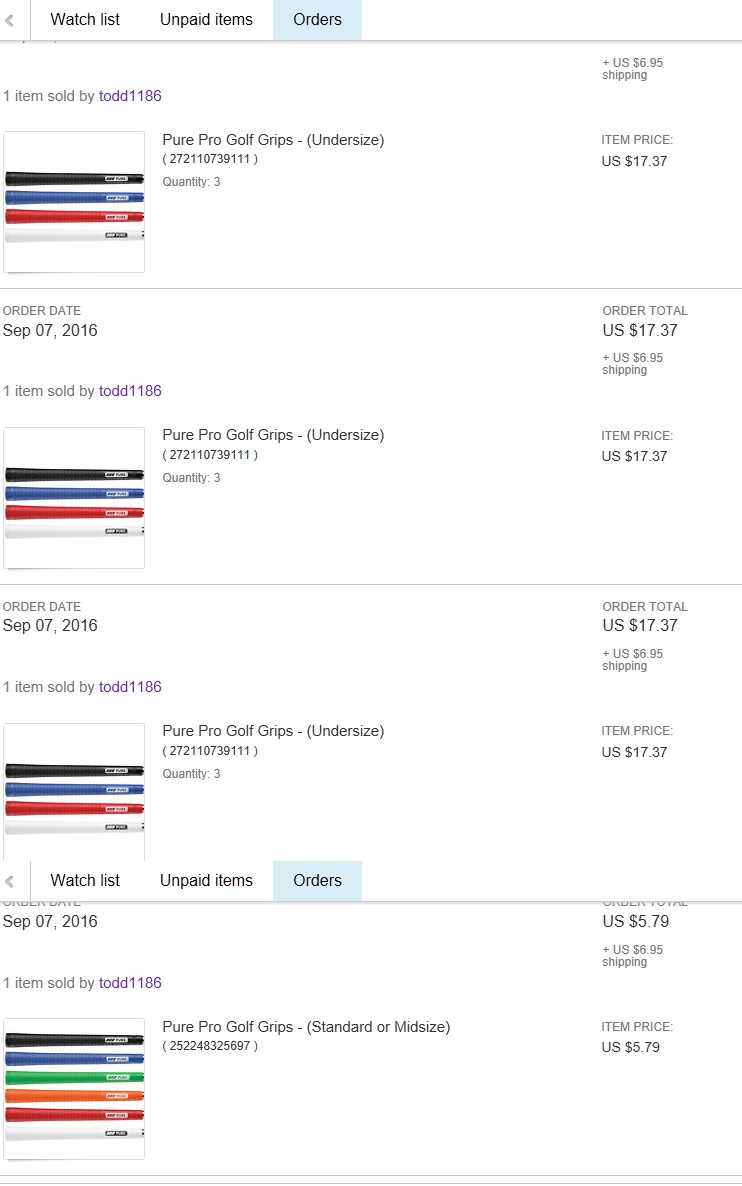The height and width of the screenshot is (1186, 742).
Task: Open the third order's Pure Pro Undersize title
Action: (273, 731)
